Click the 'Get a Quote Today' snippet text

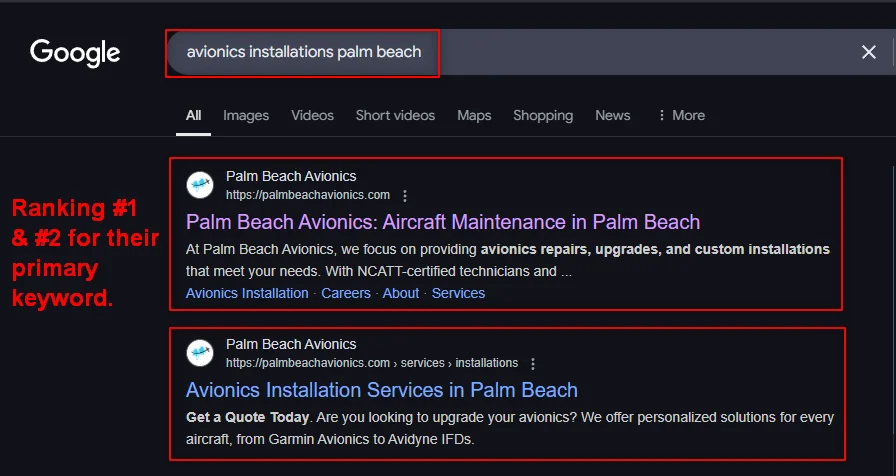pos(247,418)
